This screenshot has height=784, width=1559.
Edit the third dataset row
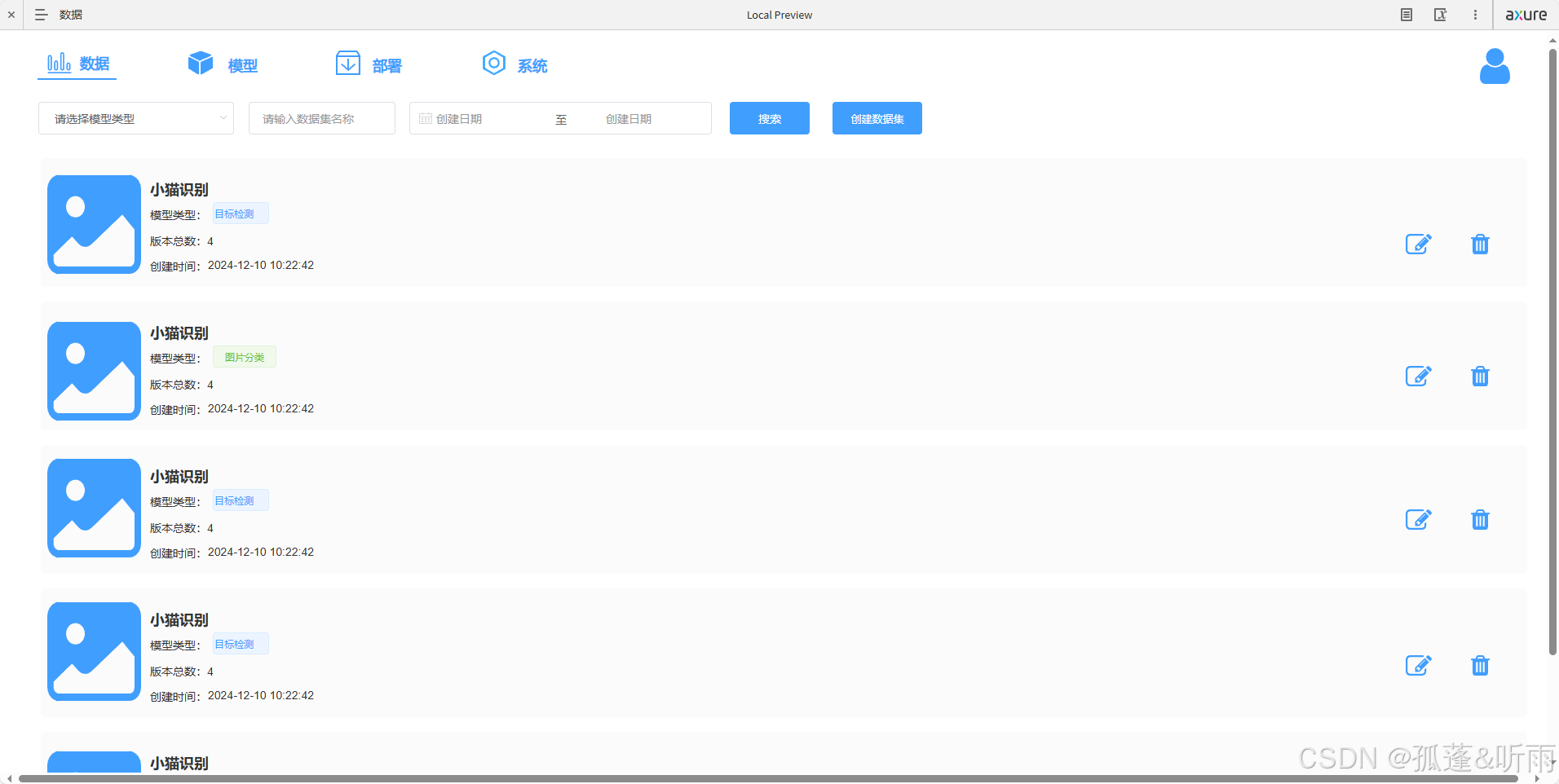point(1419,519)
